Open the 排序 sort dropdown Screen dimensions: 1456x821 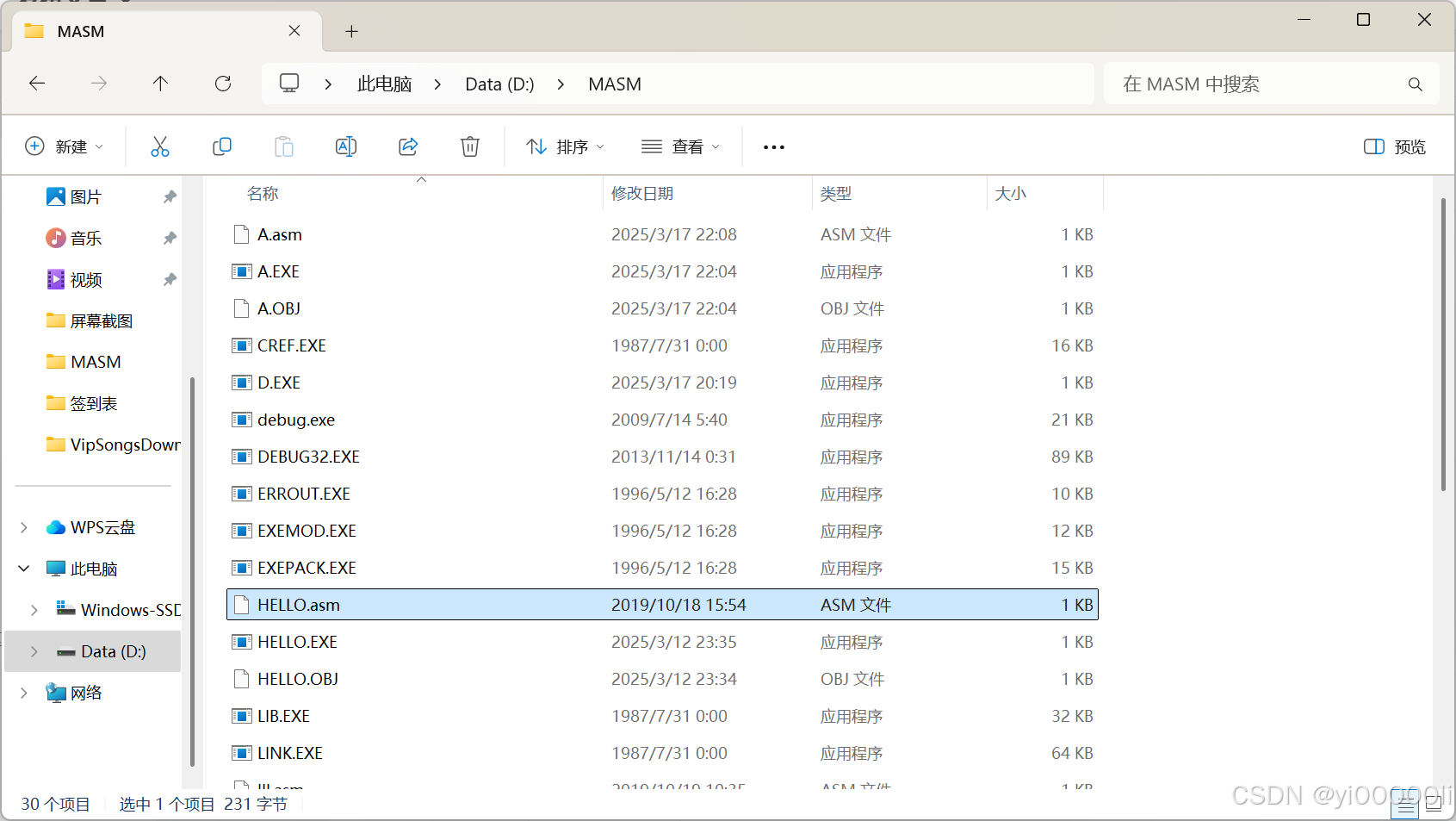pos(564,146)
